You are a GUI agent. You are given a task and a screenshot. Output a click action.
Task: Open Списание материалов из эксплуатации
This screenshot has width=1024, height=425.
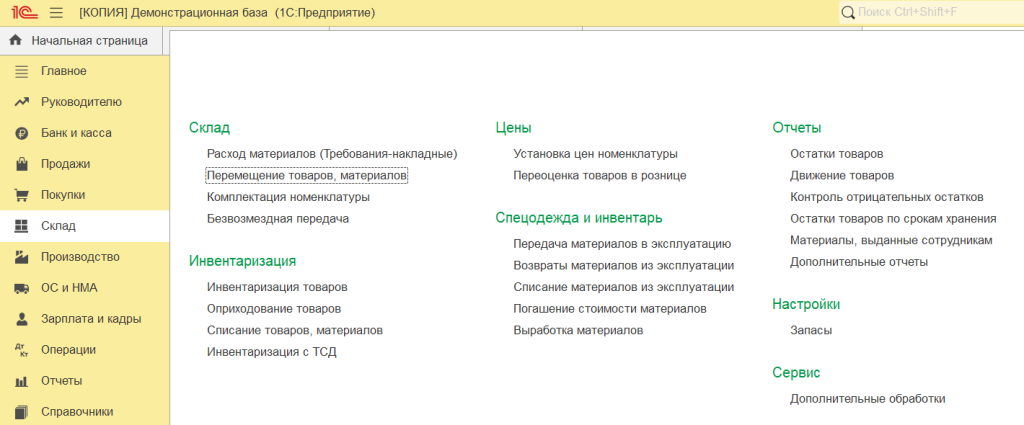coord(624,287)
